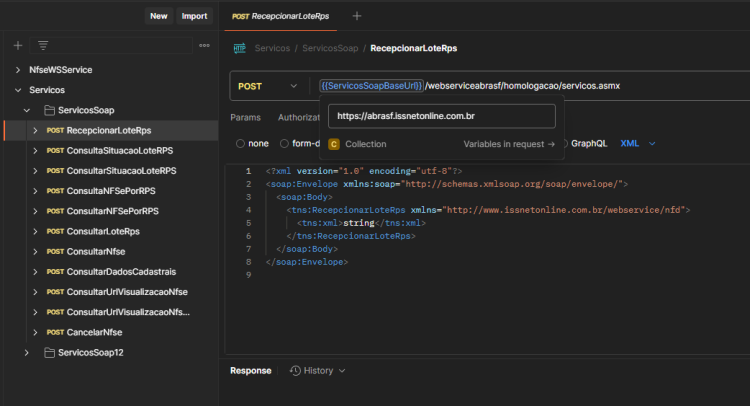Expand the NfseWSService collection
Image resolution: width=750 pixels, height=406 pixels.
click(18, 70)
